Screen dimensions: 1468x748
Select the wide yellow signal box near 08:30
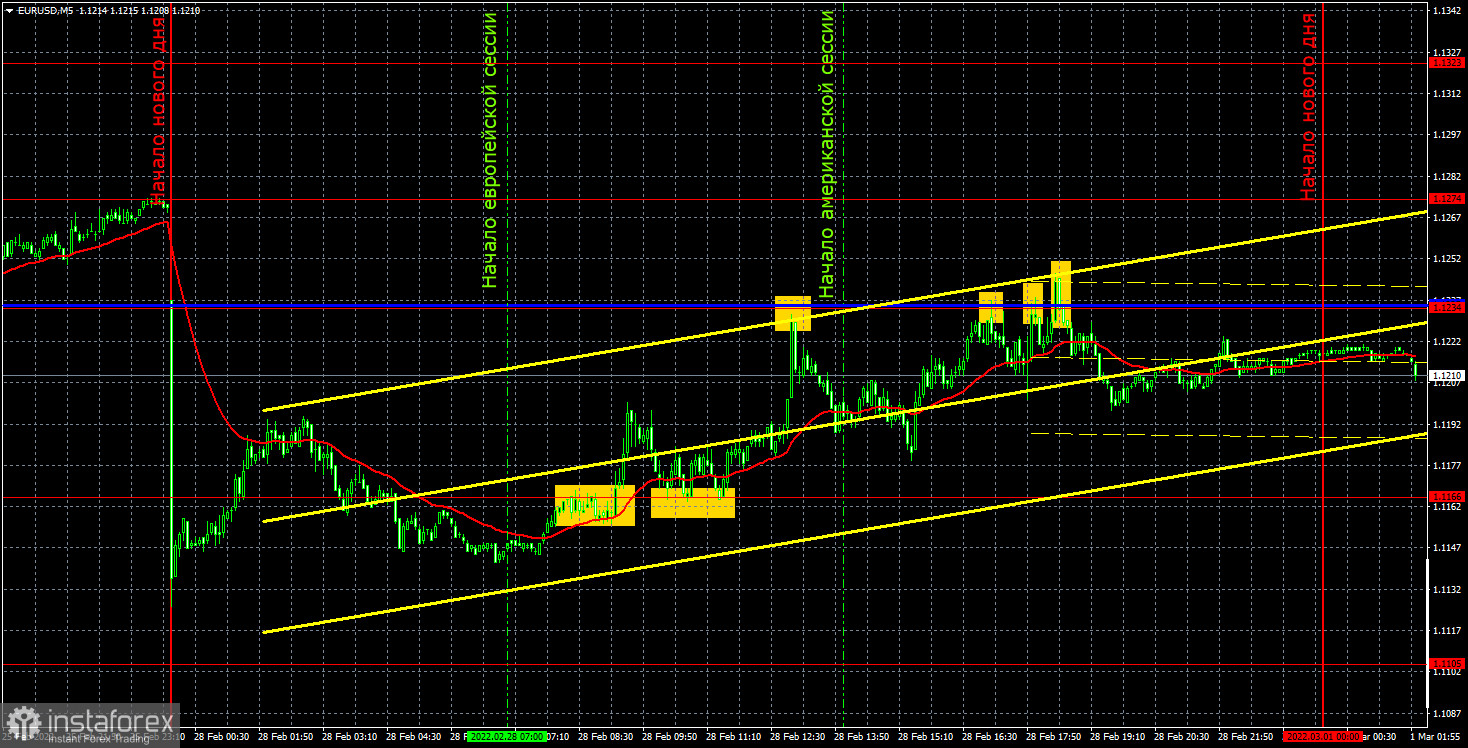pyautogui.click(x=595, y=505)
